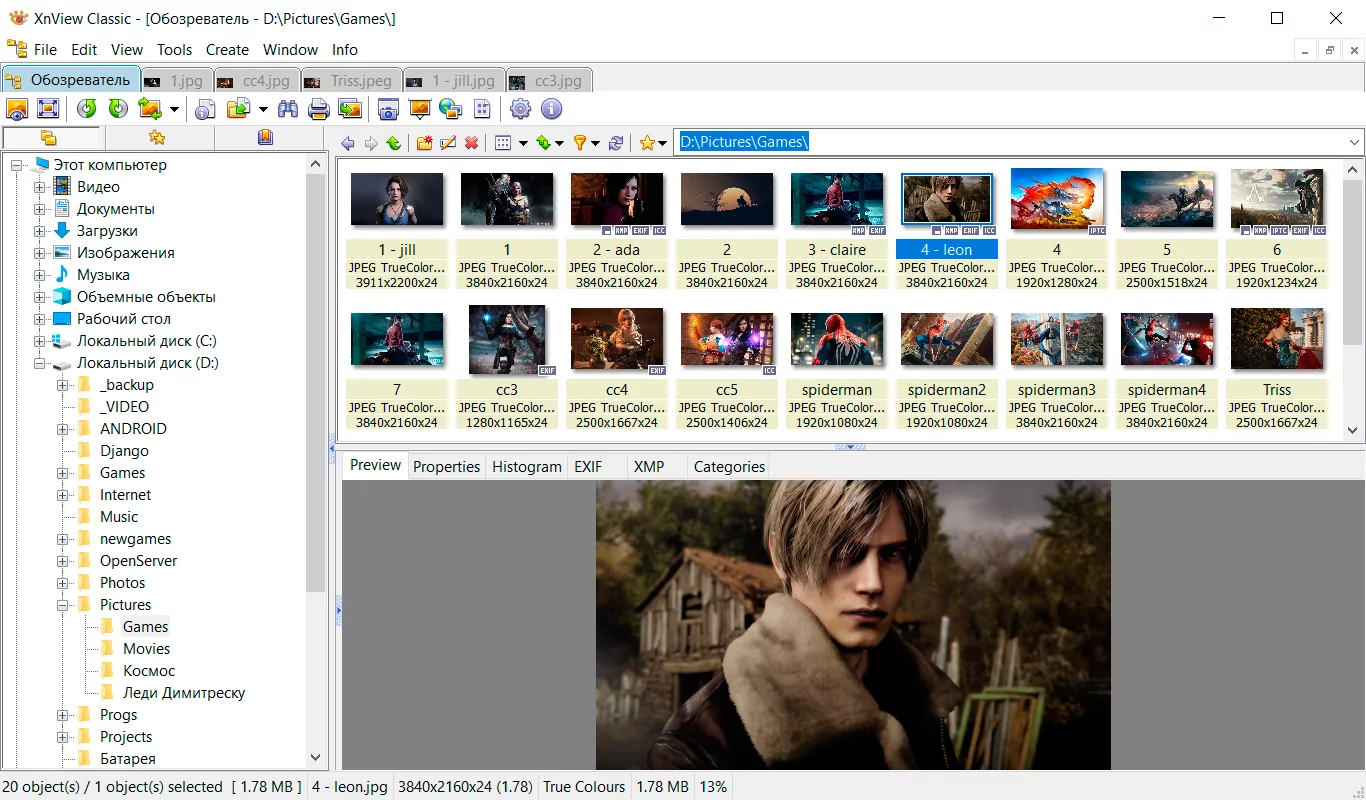Show file properties via document info icon
Viewport: 1366px width, 800px height.
[205, 109]
